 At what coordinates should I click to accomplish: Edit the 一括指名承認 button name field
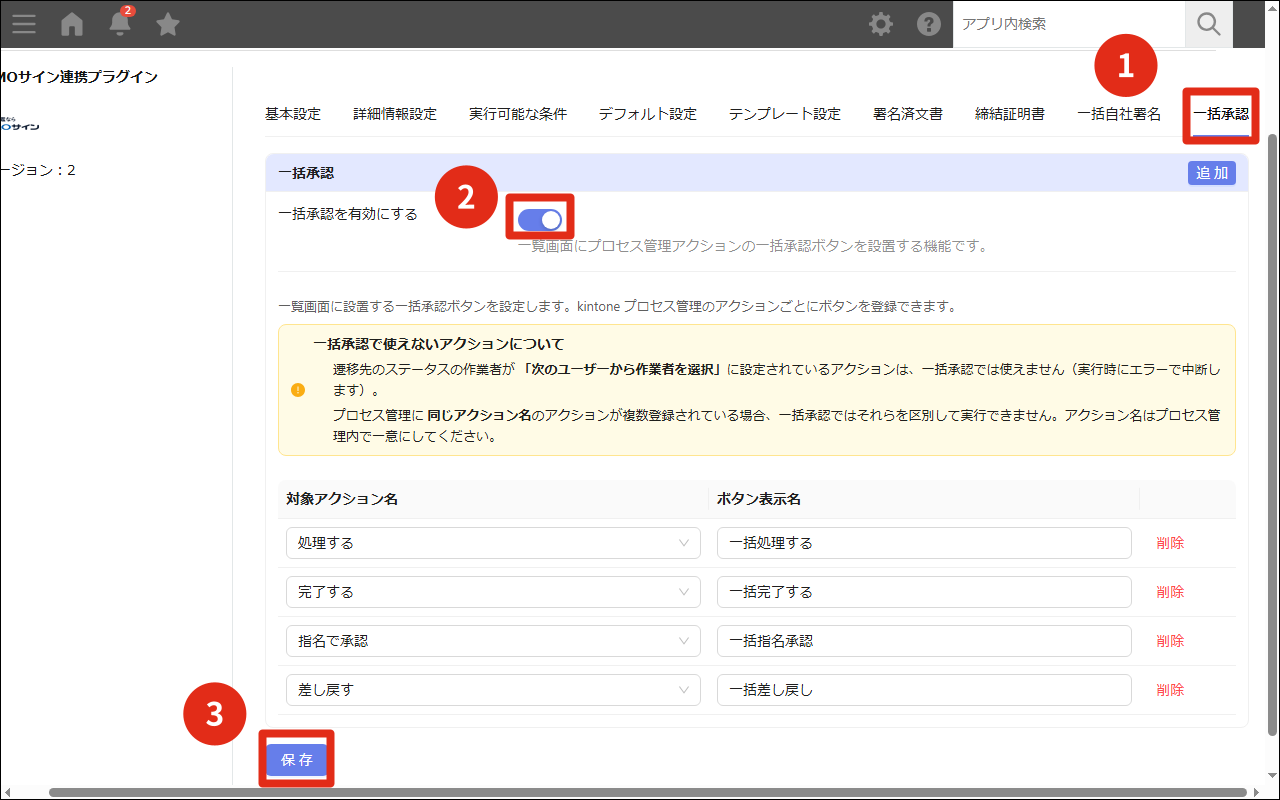click(x=924, y=641)
